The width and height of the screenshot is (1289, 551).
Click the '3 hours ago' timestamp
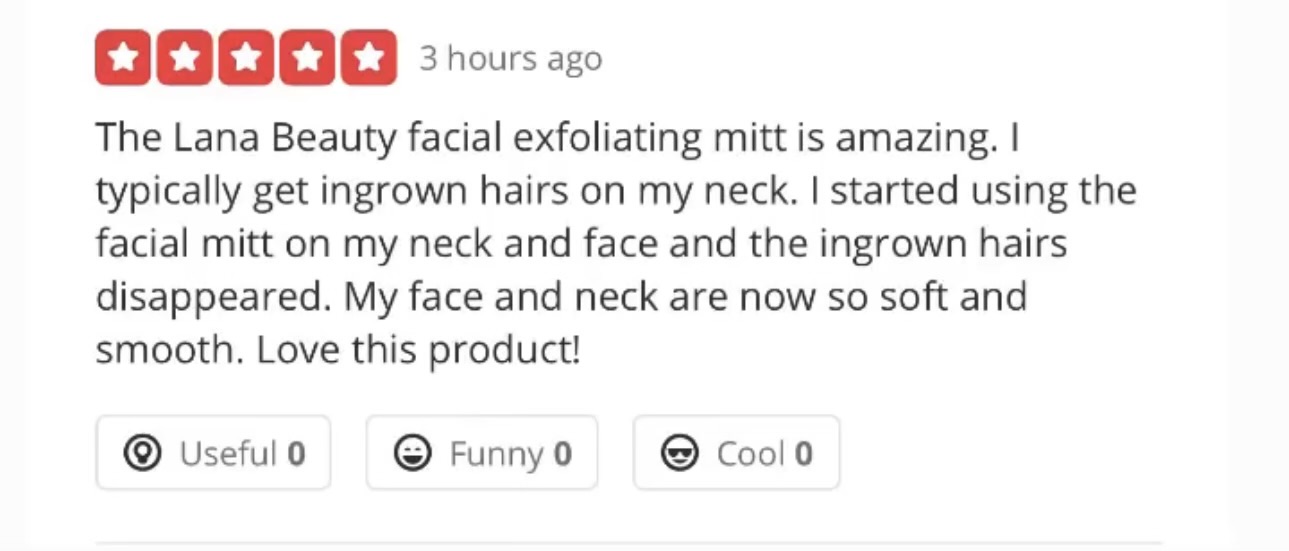[510, 59]
